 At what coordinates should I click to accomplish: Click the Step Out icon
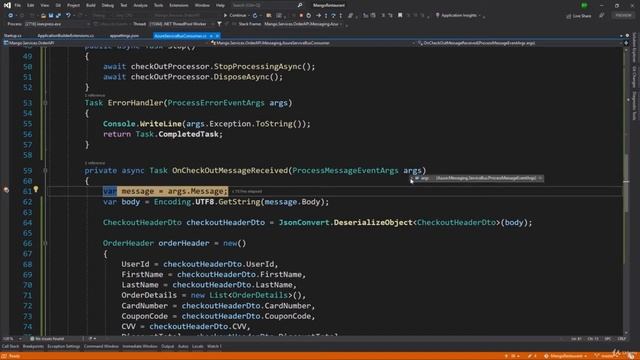click(x=341, y=16)
